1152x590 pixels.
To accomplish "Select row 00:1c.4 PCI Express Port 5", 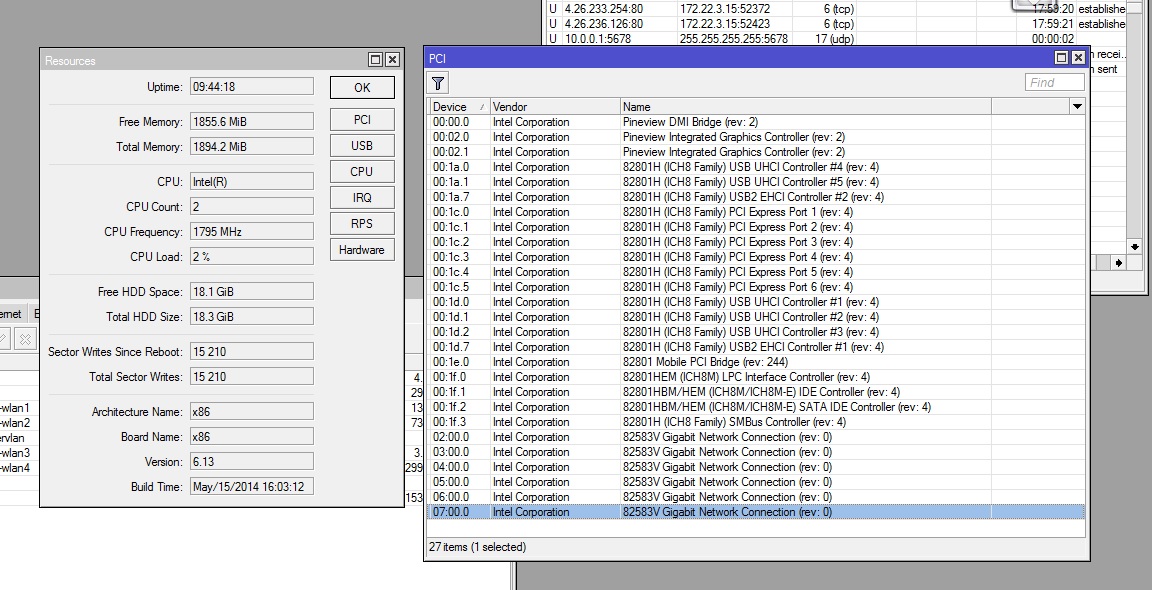I will point(757,272).
